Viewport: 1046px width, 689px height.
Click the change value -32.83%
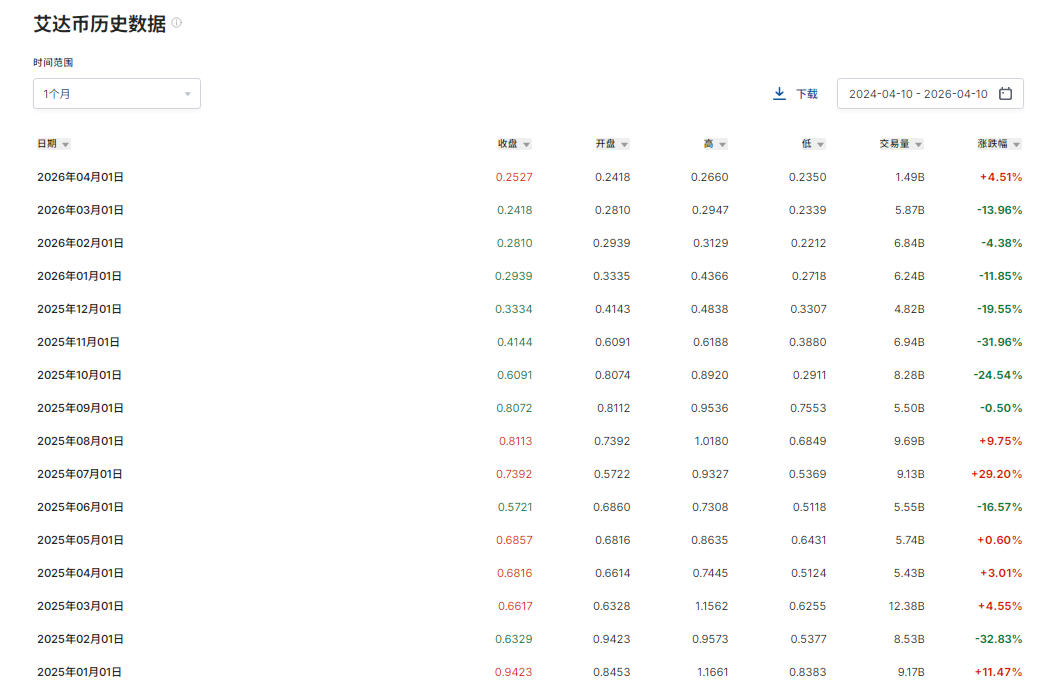pyautogui.click(x=999, y=639)
